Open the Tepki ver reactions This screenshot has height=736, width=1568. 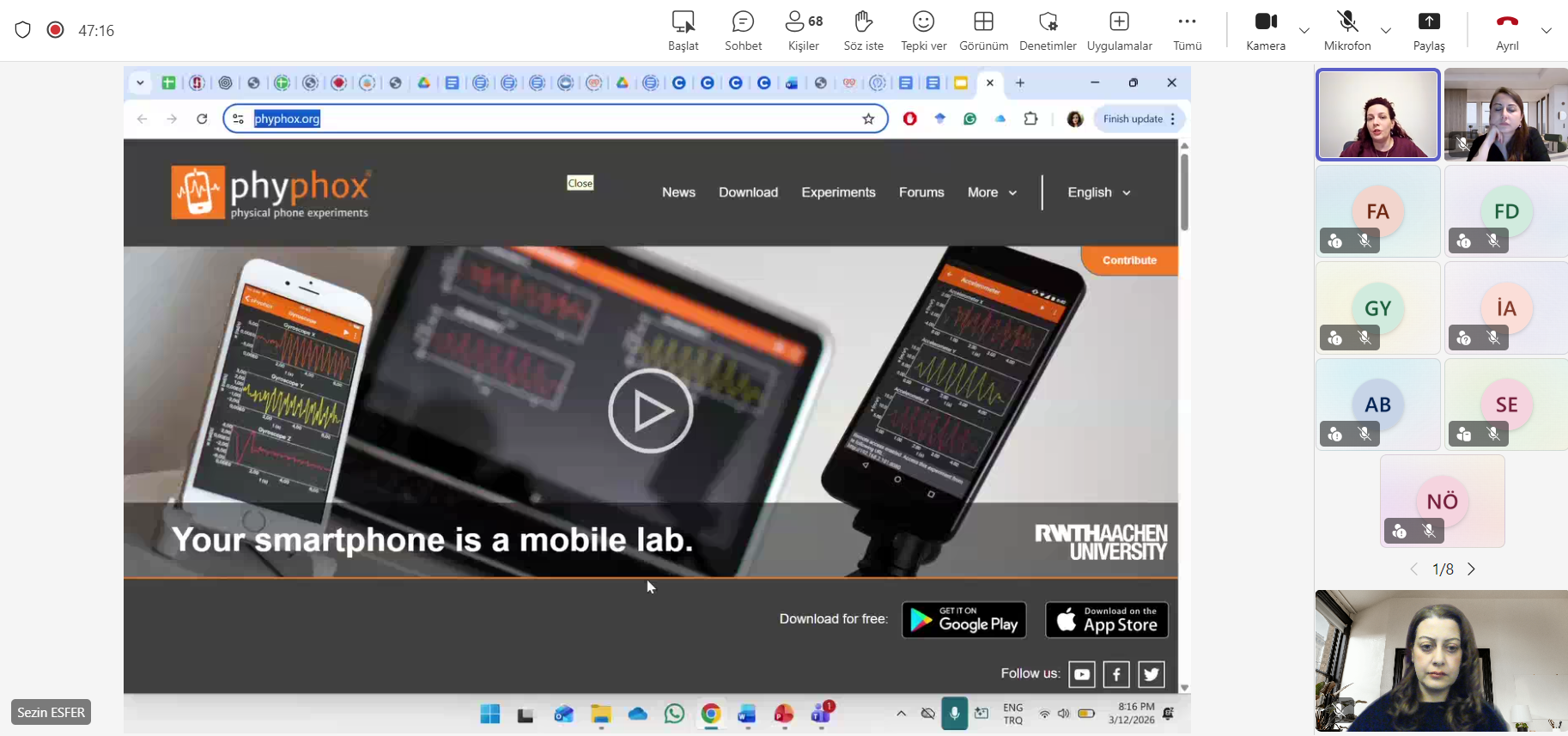pos(923,30)
